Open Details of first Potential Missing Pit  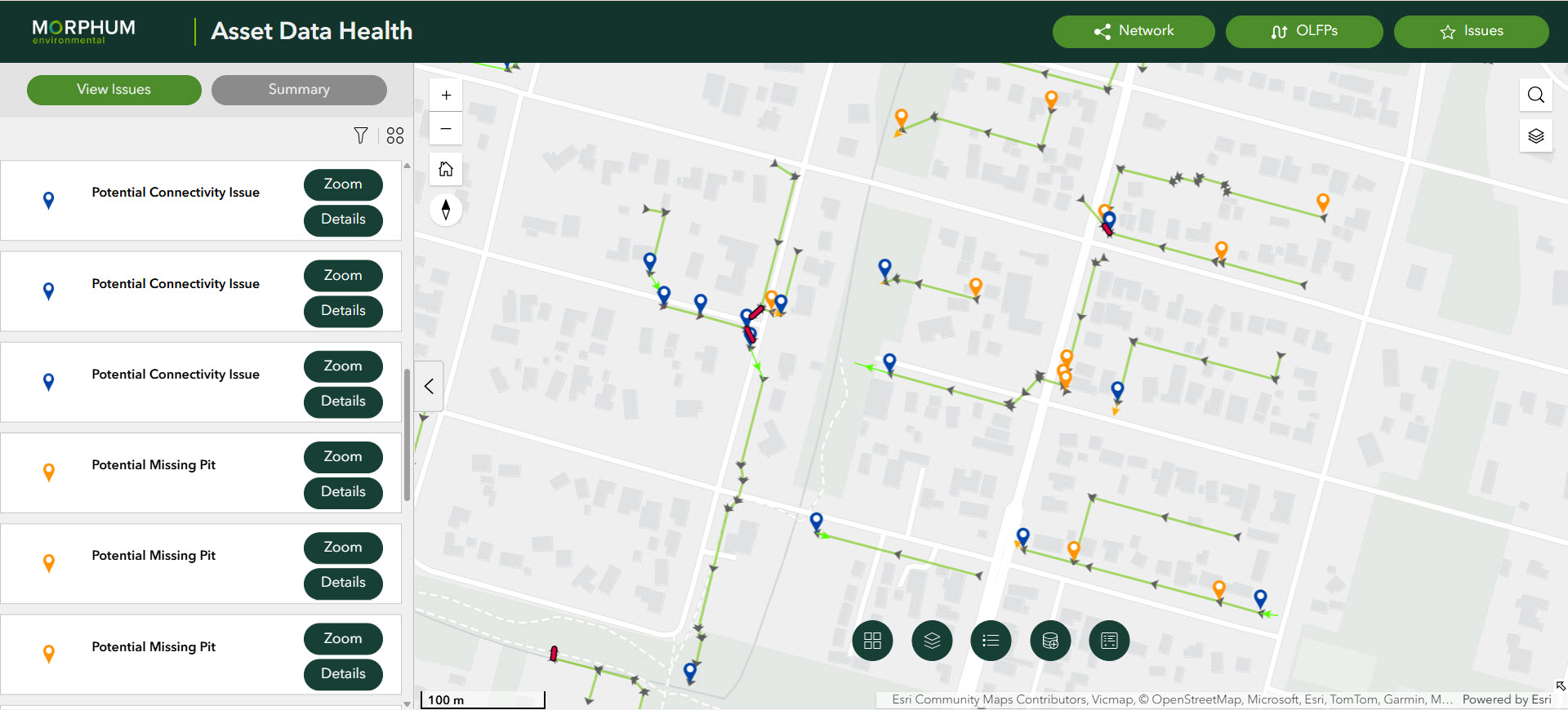343,492
